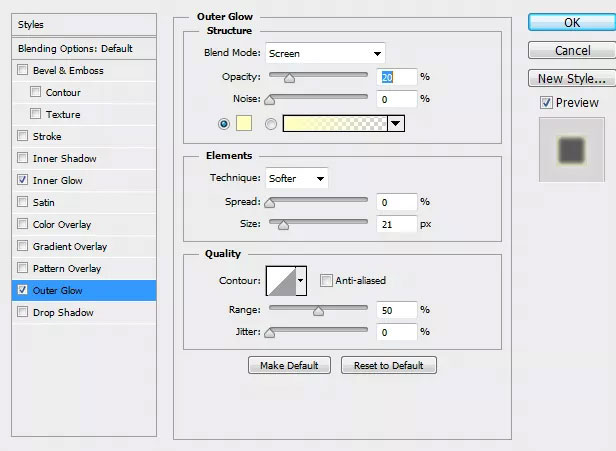
Task: Open the Color Overlay style row
Action: point(84,224)
